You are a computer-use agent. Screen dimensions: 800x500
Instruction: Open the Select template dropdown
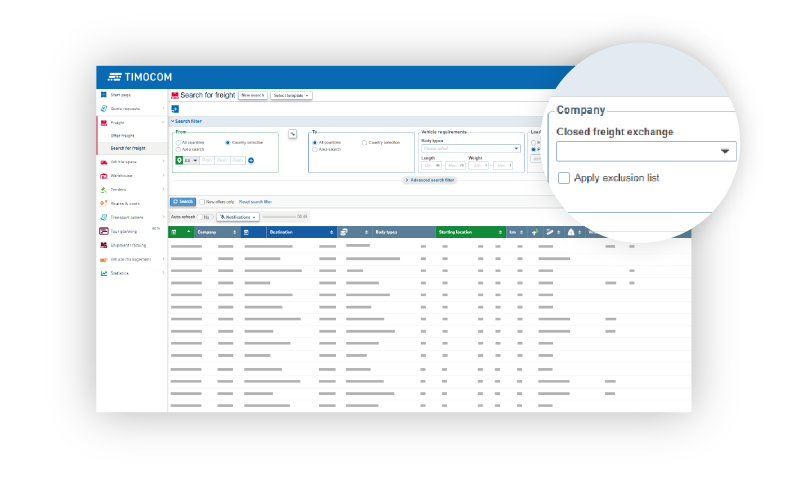pyautogui.click(x=292, y=95)
